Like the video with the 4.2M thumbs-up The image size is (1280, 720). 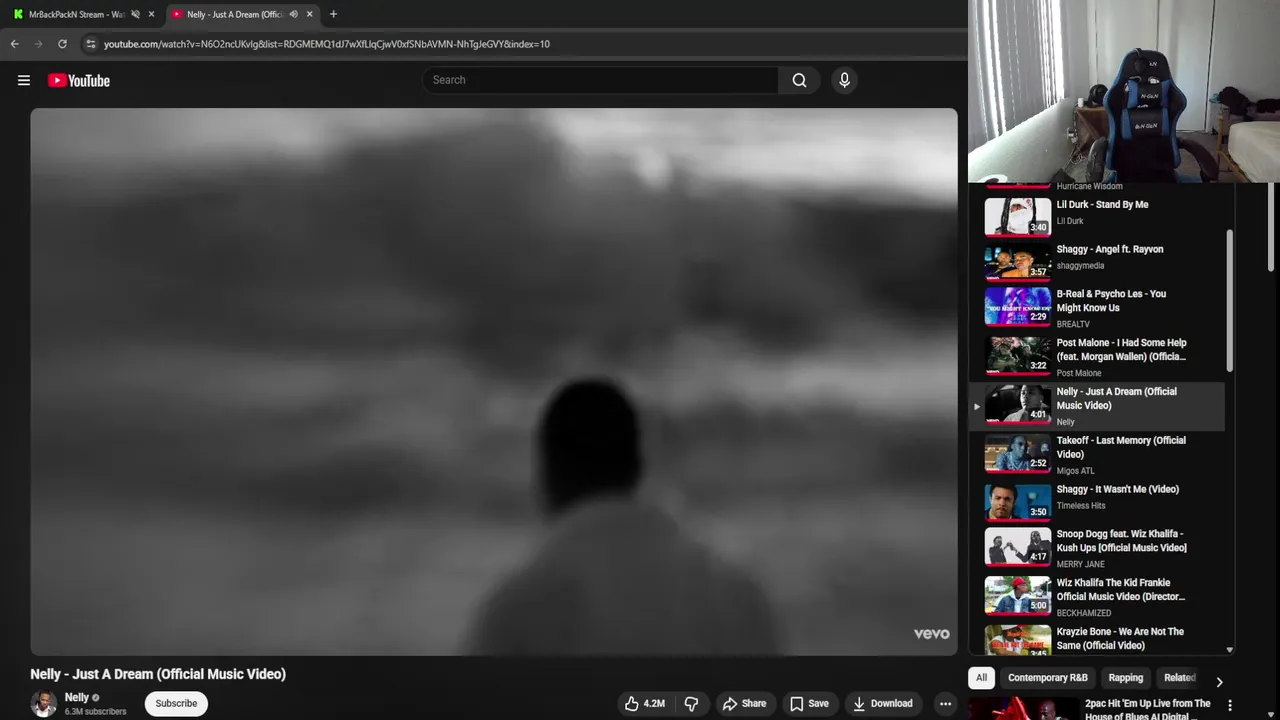pyautogui.click(x=645, y=704)
